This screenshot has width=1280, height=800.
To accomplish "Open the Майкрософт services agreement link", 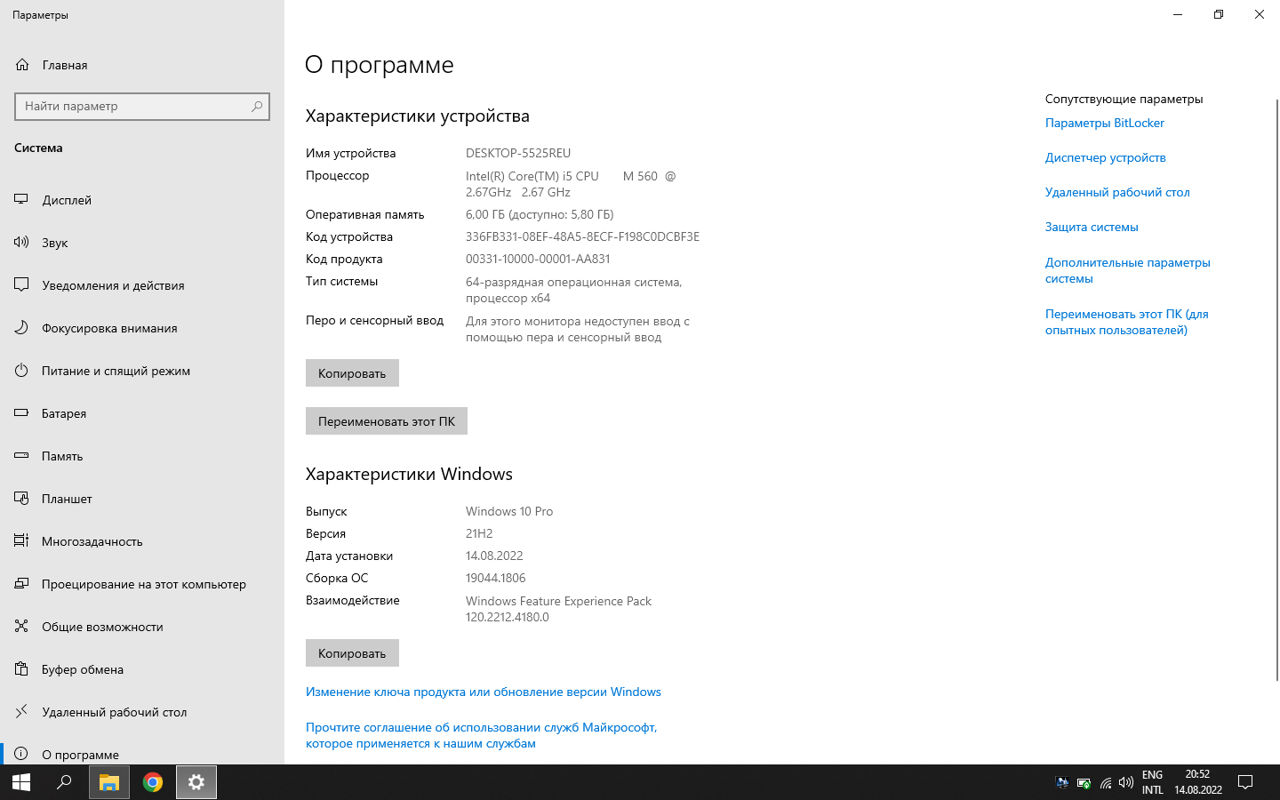I will (481, 735).
